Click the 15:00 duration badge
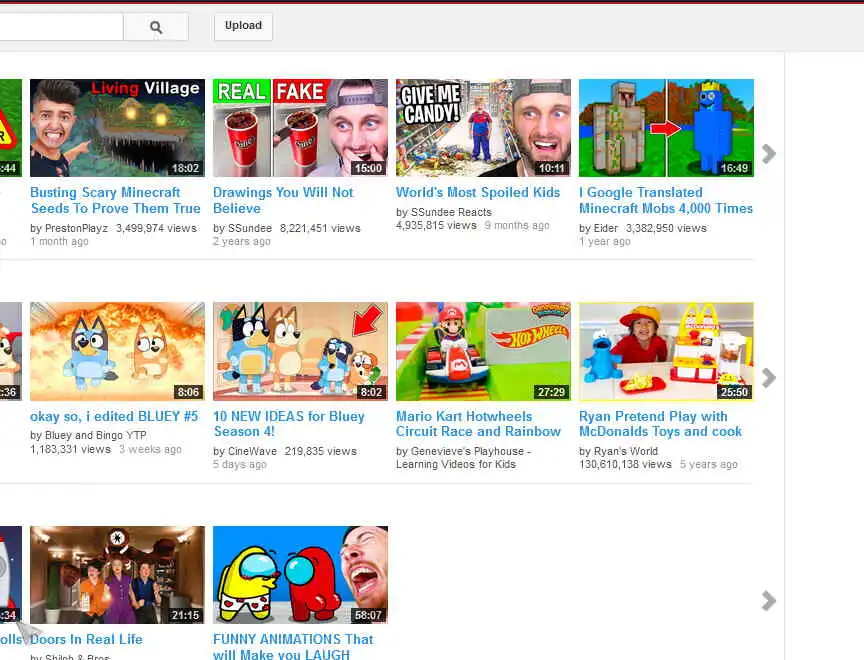 [x=368, y=168]
